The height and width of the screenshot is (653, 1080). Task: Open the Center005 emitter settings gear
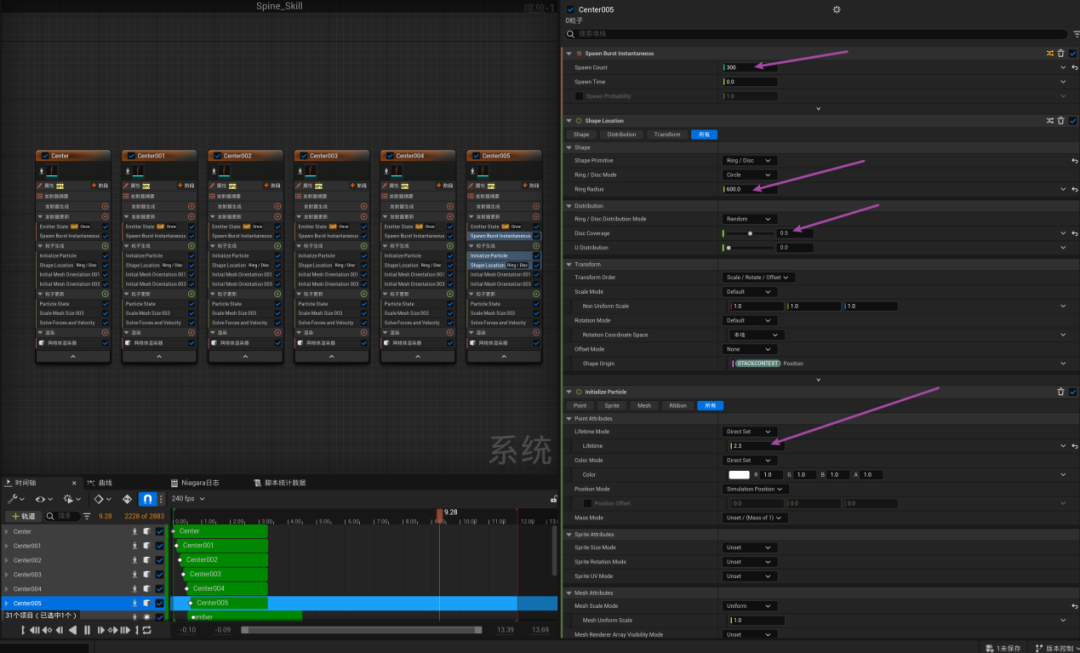[x=836, y=10]
